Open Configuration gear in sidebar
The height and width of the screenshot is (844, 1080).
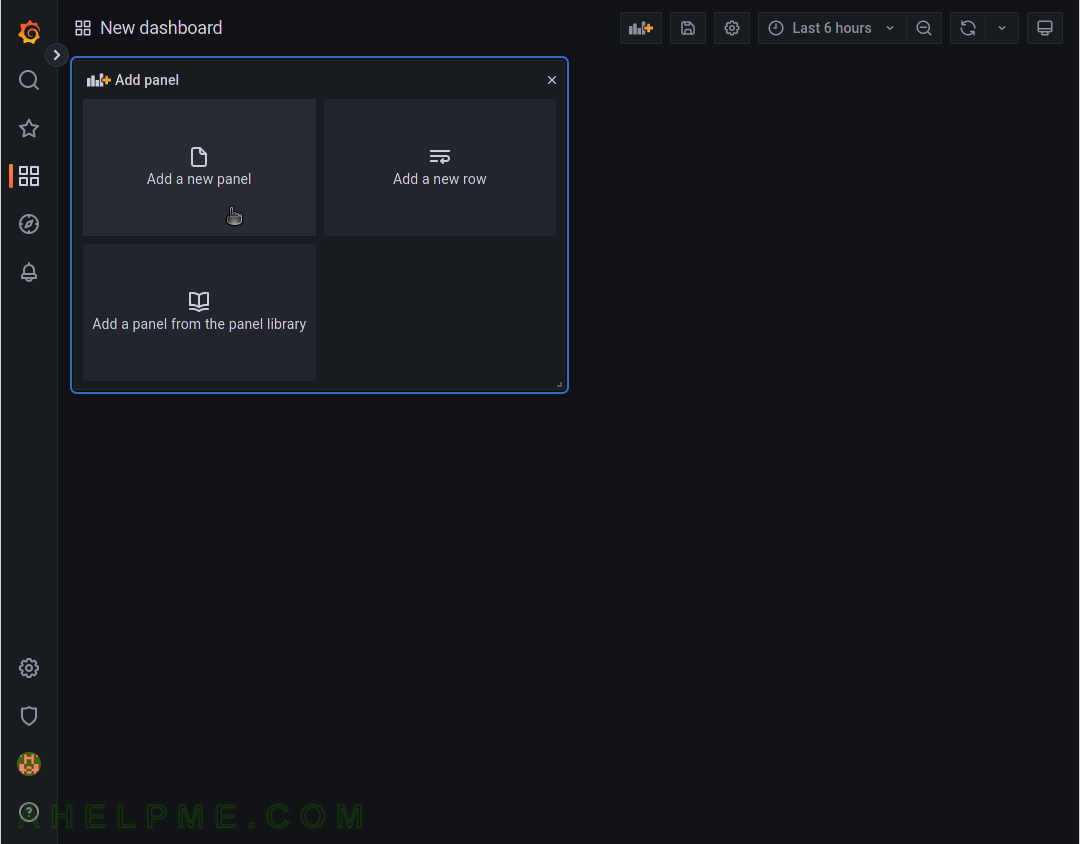coord(29,668)
